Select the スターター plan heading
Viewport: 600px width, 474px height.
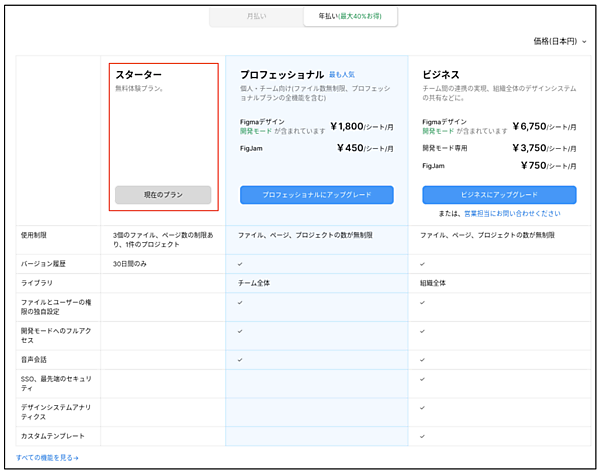(139, 75)
